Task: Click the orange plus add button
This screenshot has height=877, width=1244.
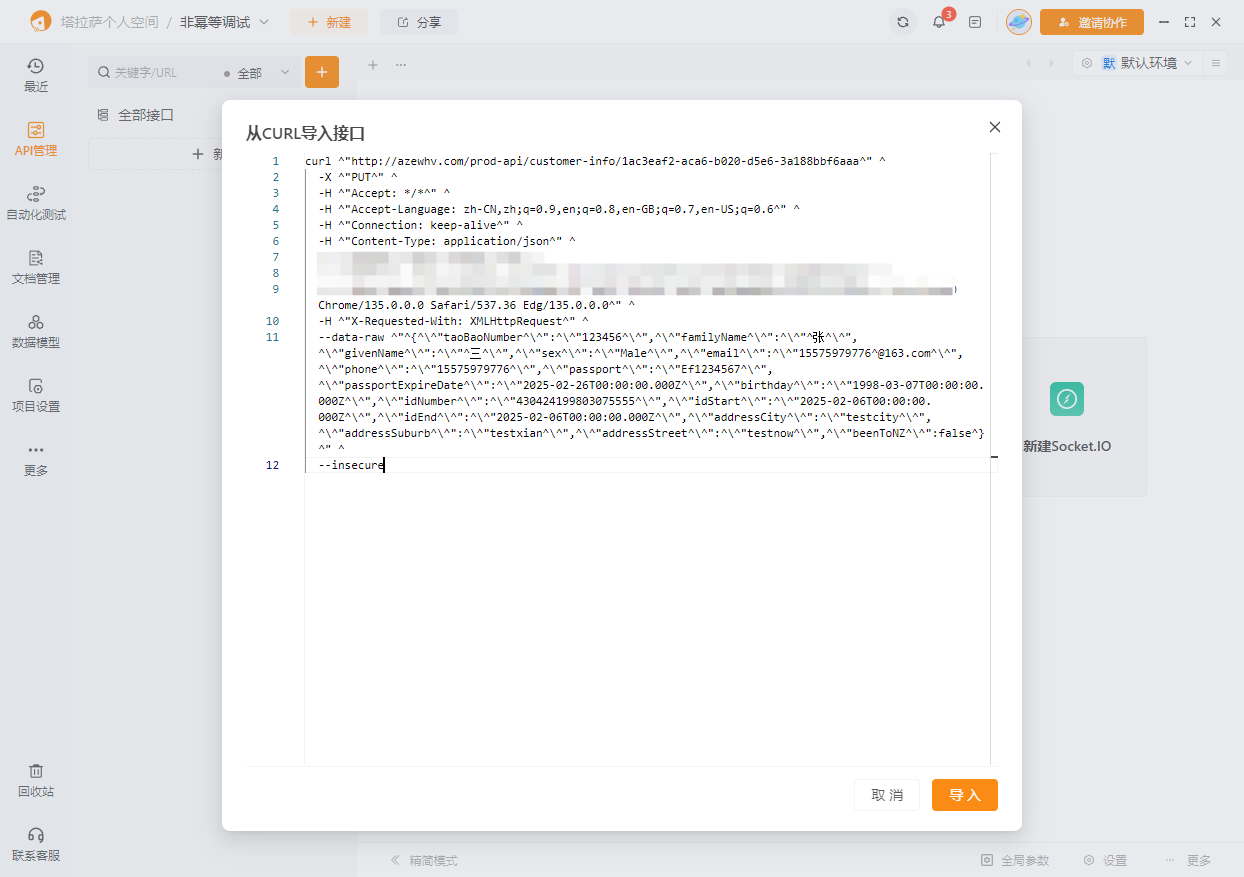Action: pyautogui.click(x=322, y=72)
